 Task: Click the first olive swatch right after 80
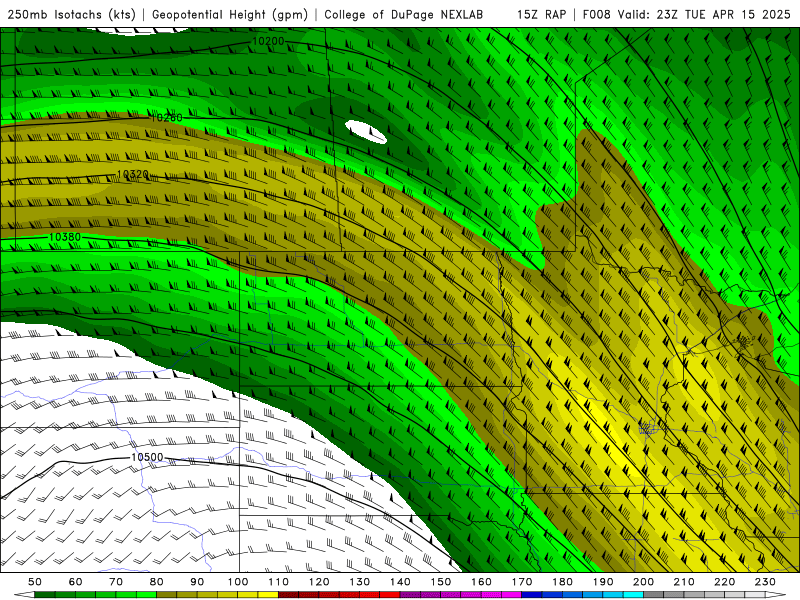tap(167, 595)
